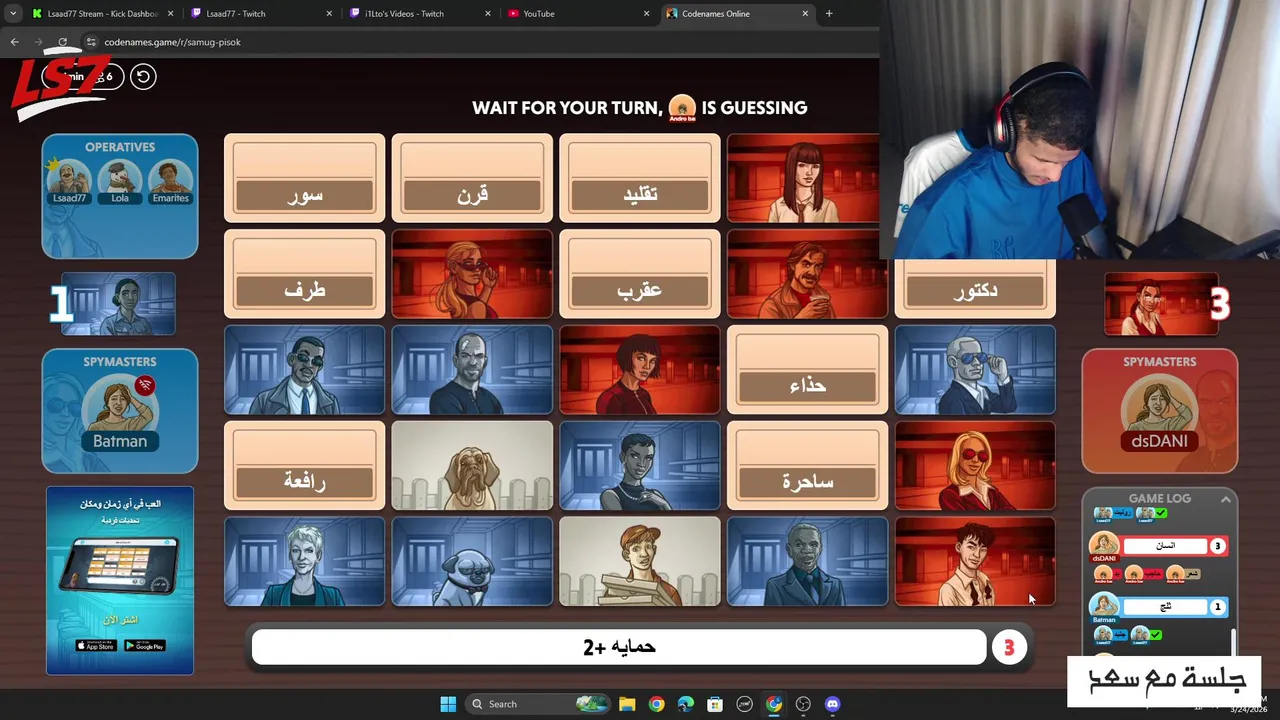Close the YouTube tab
The width and height of the screenshot is (1280, 720).
646,14
